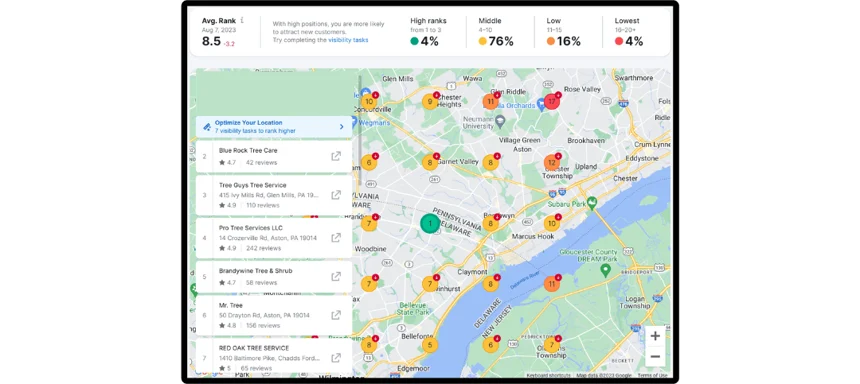Click the red rank 17 map pin
860x384 pixels.
[552, 101]
